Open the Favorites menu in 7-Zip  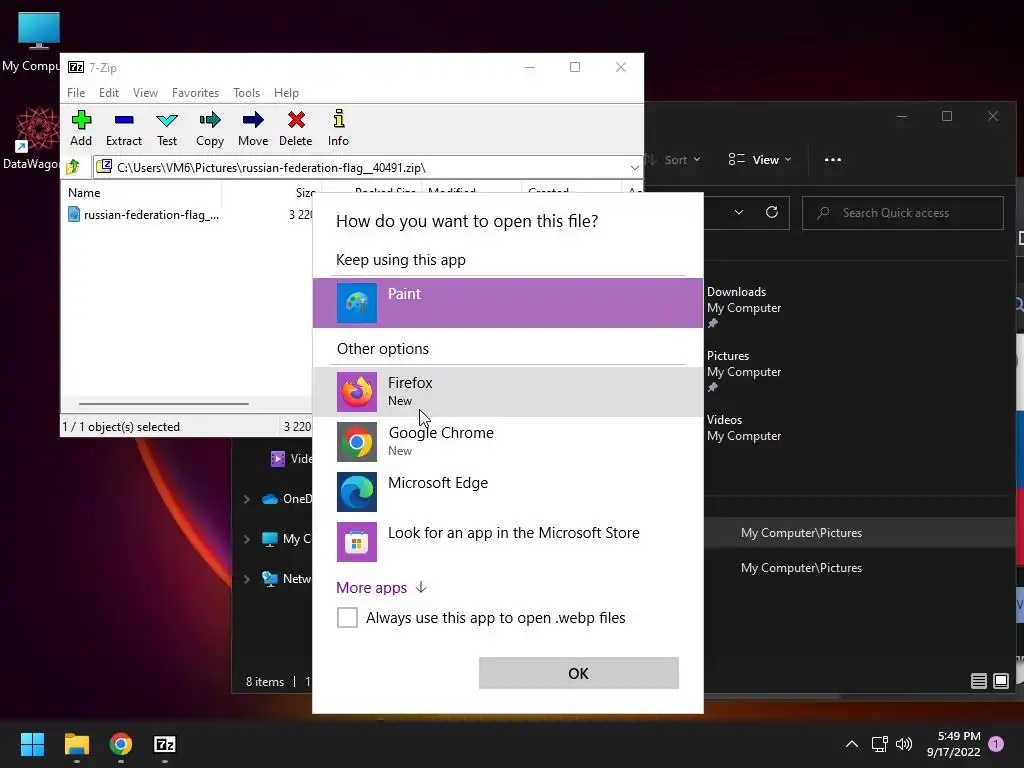coord(195,93)
